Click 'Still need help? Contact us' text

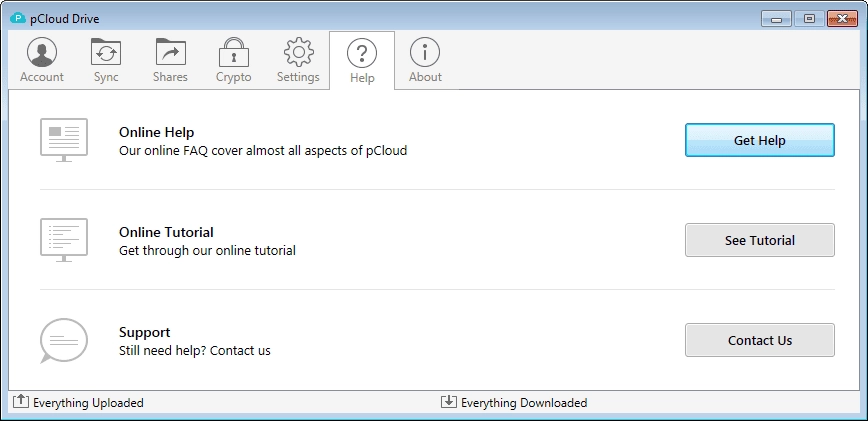click(x=195, y=351)
